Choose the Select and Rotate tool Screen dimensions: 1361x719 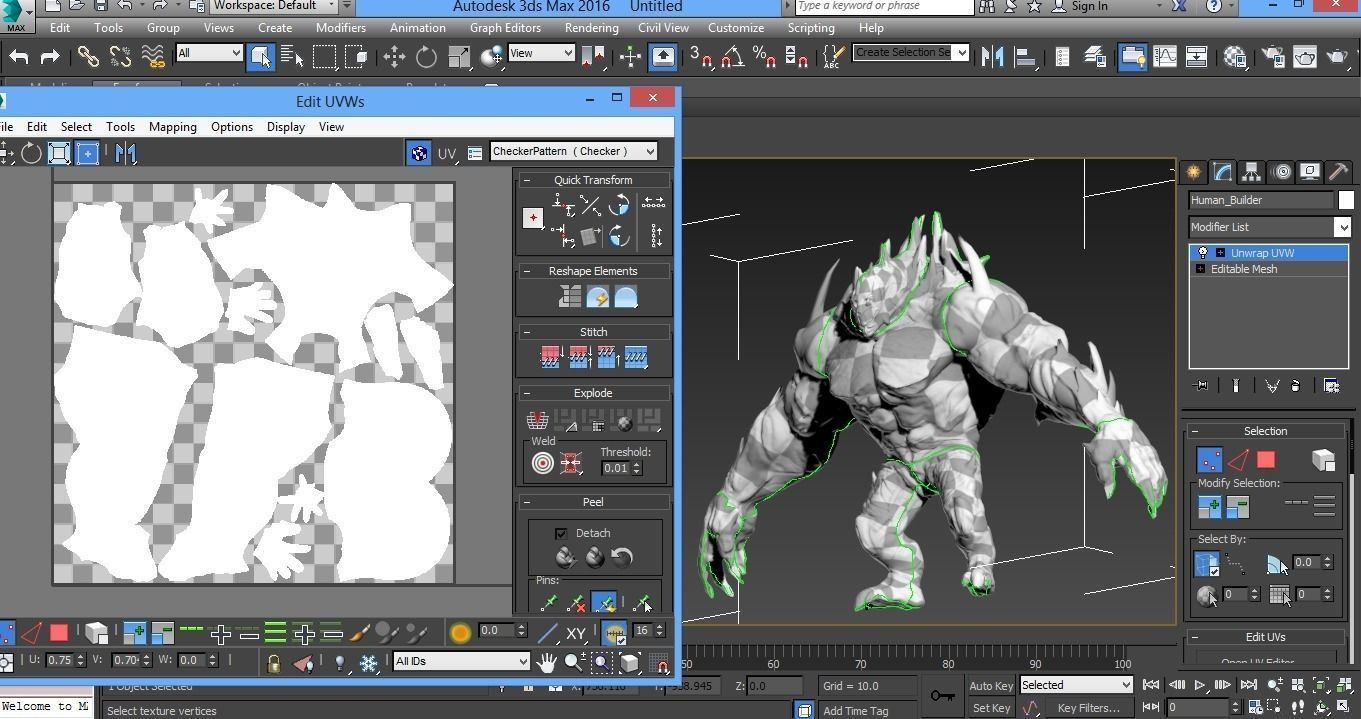[426, 57]
